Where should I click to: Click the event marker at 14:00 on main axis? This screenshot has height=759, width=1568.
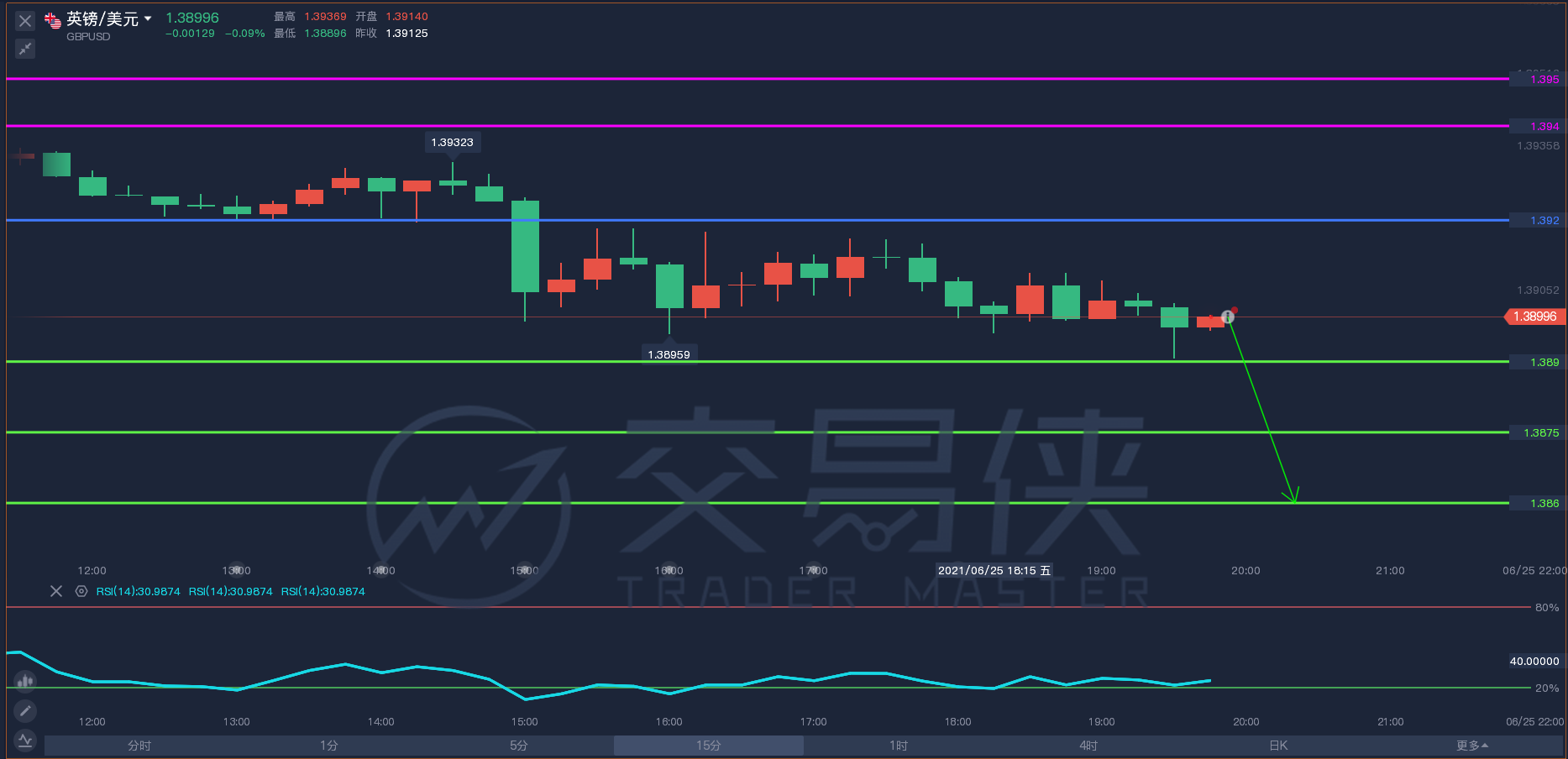pyautogui.click(x=381, y=570)
